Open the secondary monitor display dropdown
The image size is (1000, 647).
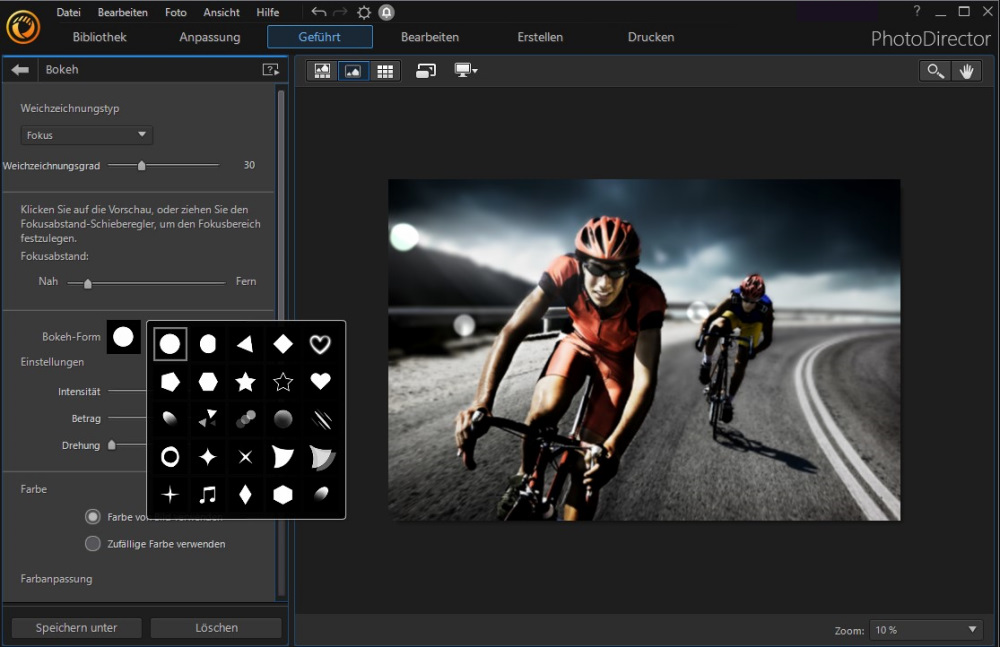[466, 71]
